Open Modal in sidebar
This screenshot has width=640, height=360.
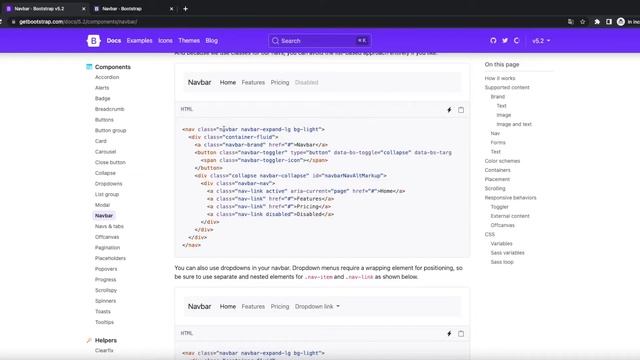click(102, 205)
